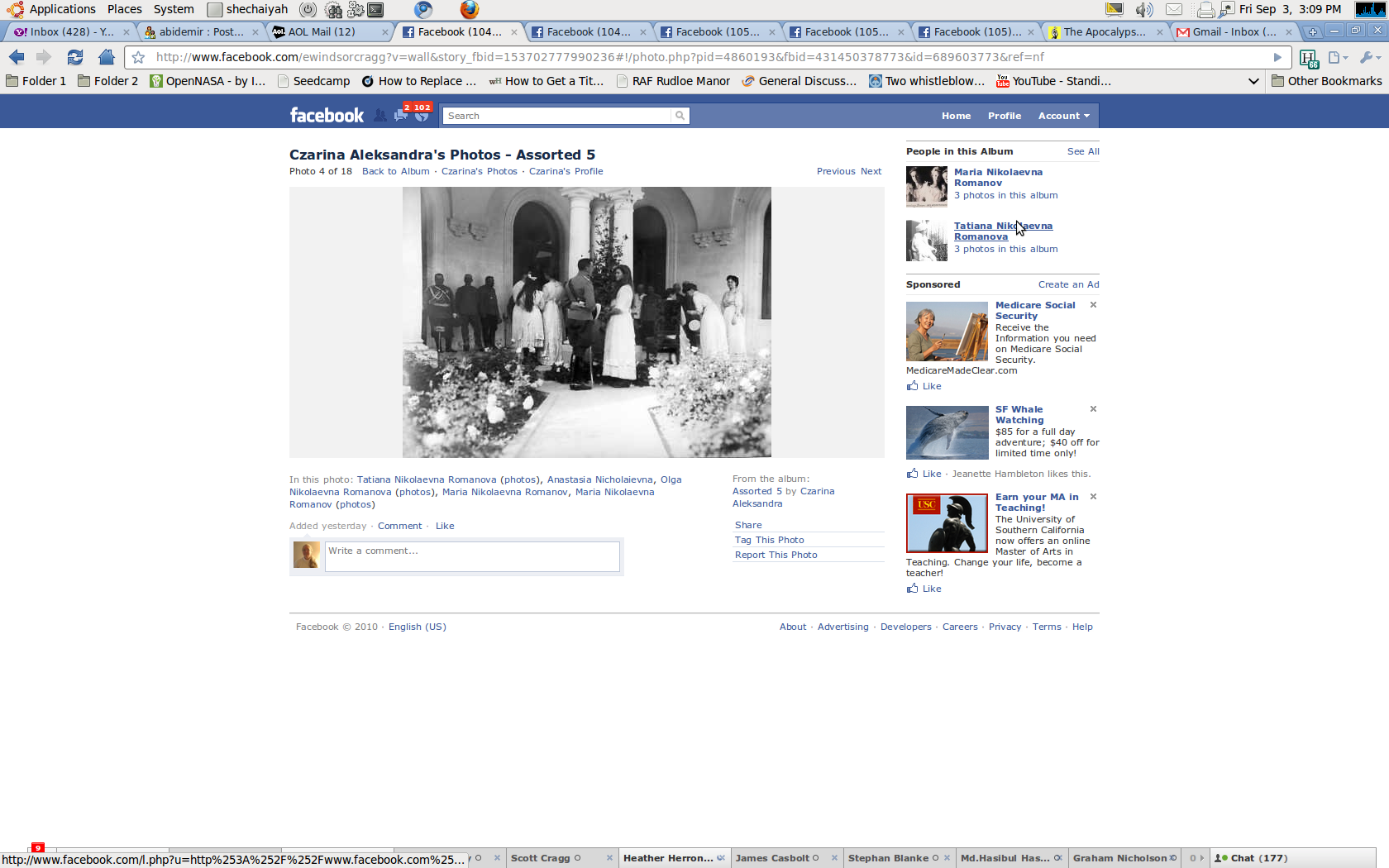Go to the Next photo
The image size is (1389, 868).
871,171
